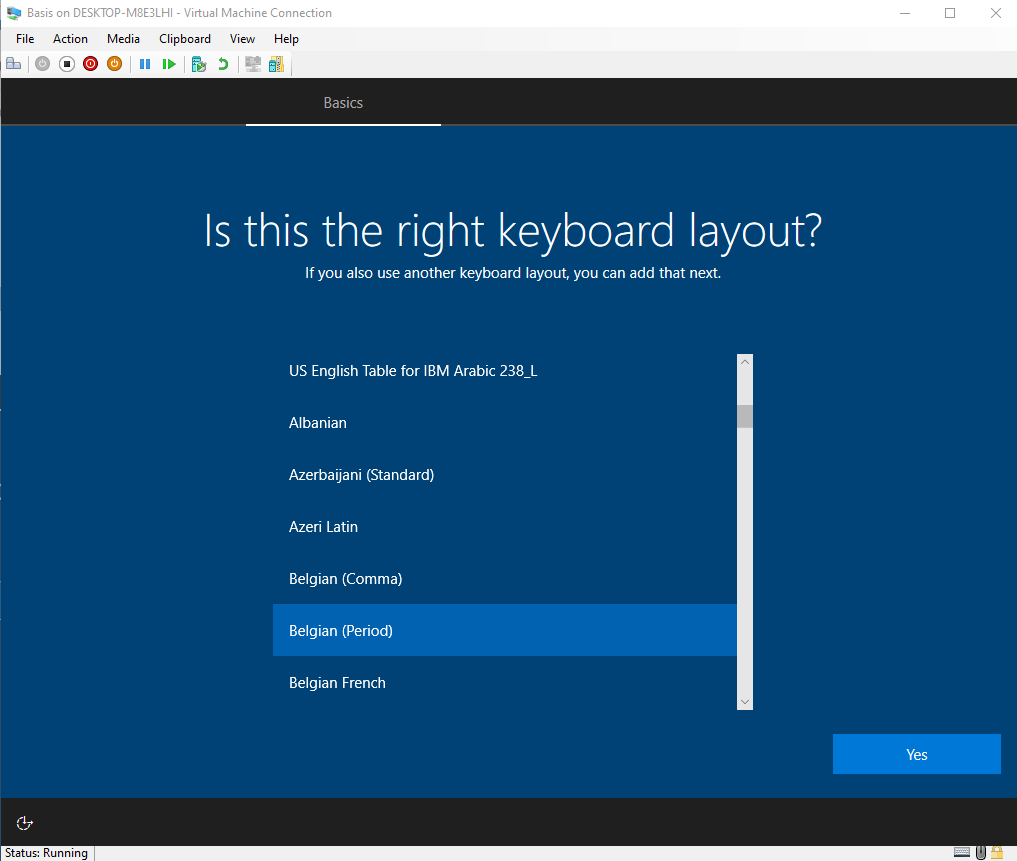
Task: Click the keyboard status icon in status bar
Action: 962,852
